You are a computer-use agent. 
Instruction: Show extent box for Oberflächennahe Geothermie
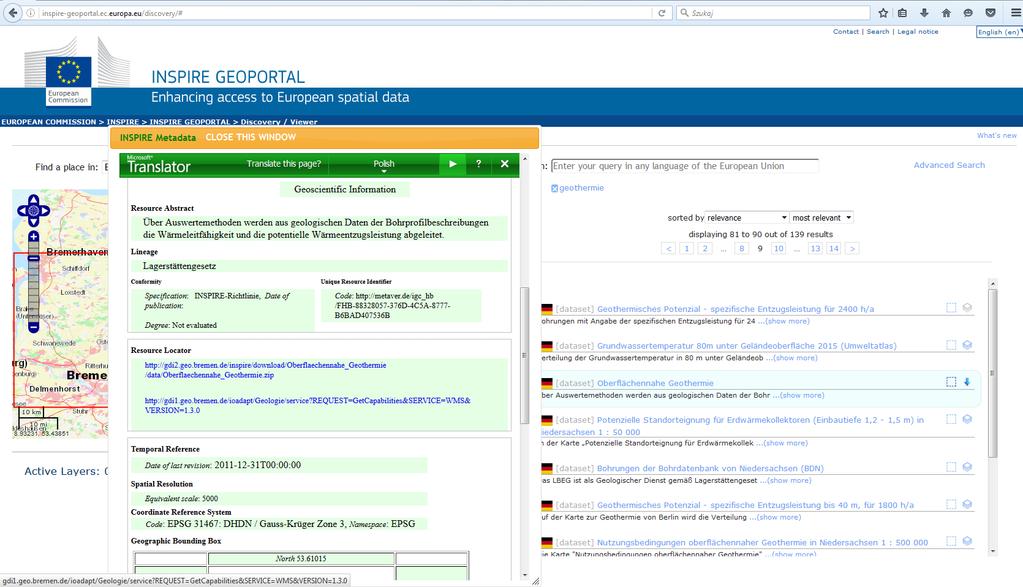pos(951,382)
